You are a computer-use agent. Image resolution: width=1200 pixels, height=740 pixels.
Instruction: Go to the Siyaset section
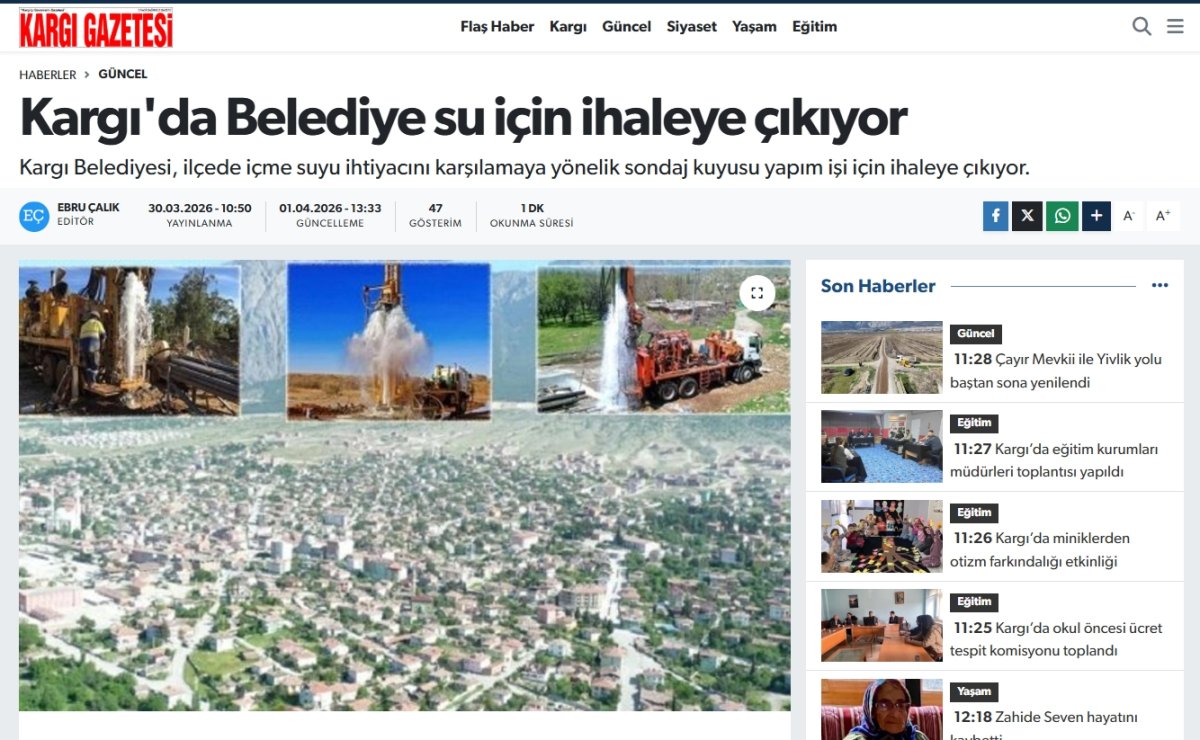(x=691, y=27)
